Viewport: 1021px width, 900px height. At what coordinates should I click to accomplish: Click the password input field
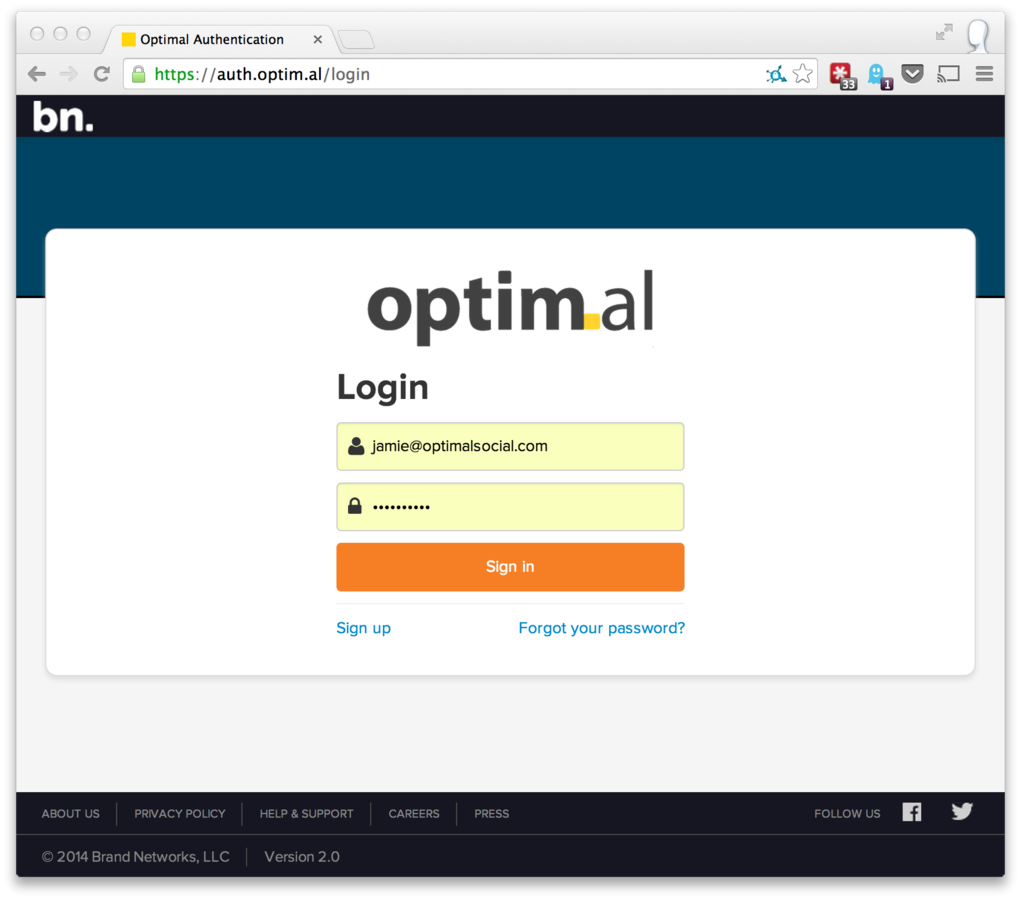click(510, 507)
